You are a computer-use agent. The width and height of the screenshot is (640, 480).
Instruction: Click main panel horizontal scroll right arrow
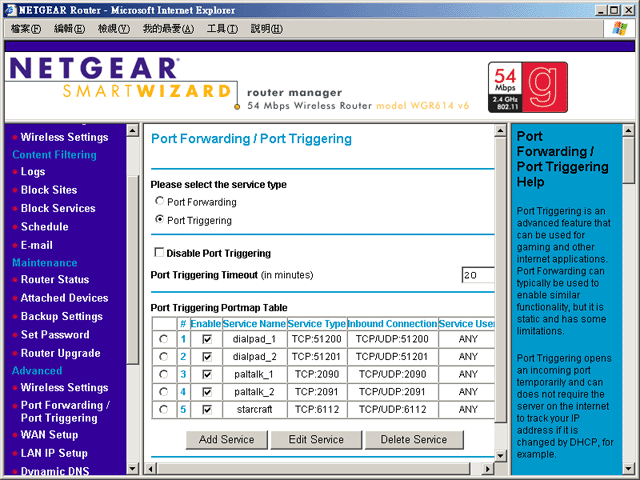click(487, 469)
